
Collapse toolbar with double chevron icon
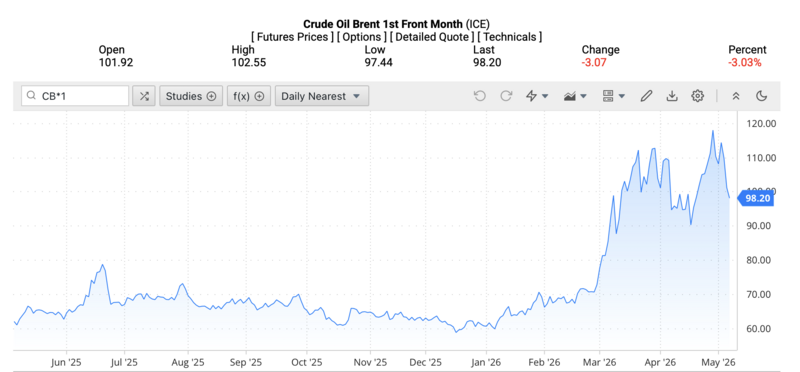[x=736, y=96]
